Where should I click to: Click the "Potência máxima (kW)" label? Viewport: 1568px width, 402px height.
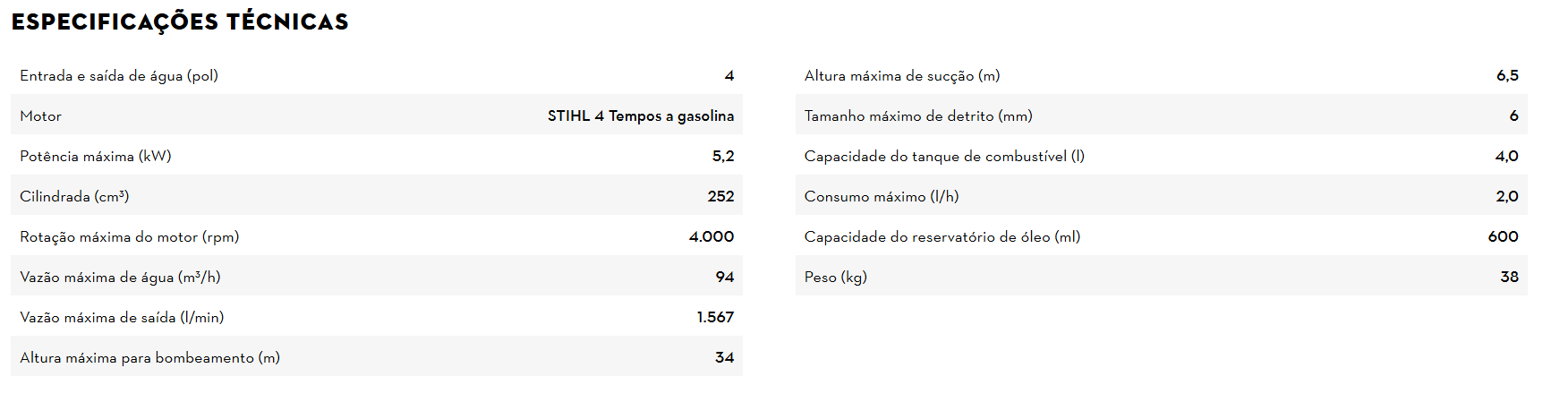[x=96, y=157]
